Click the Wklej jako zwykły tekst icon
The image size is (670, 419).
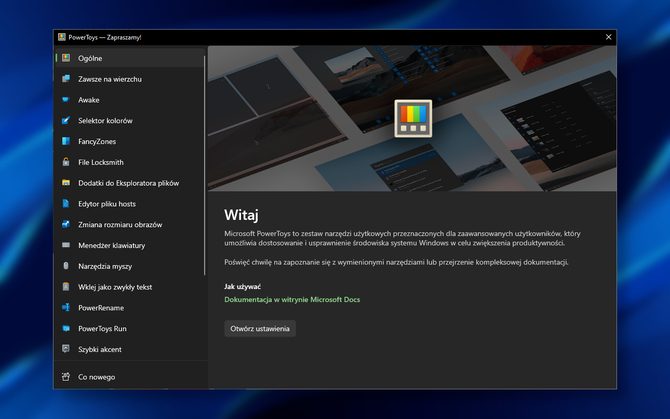[66, 287]
